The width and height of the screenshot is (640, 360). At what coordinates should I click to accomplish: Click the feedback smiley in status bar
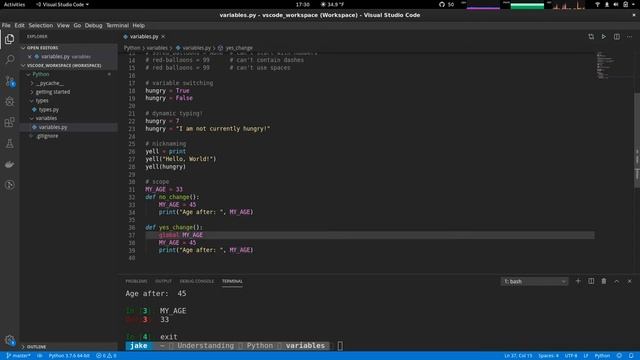pyautogui.click(x=619, y=356)
